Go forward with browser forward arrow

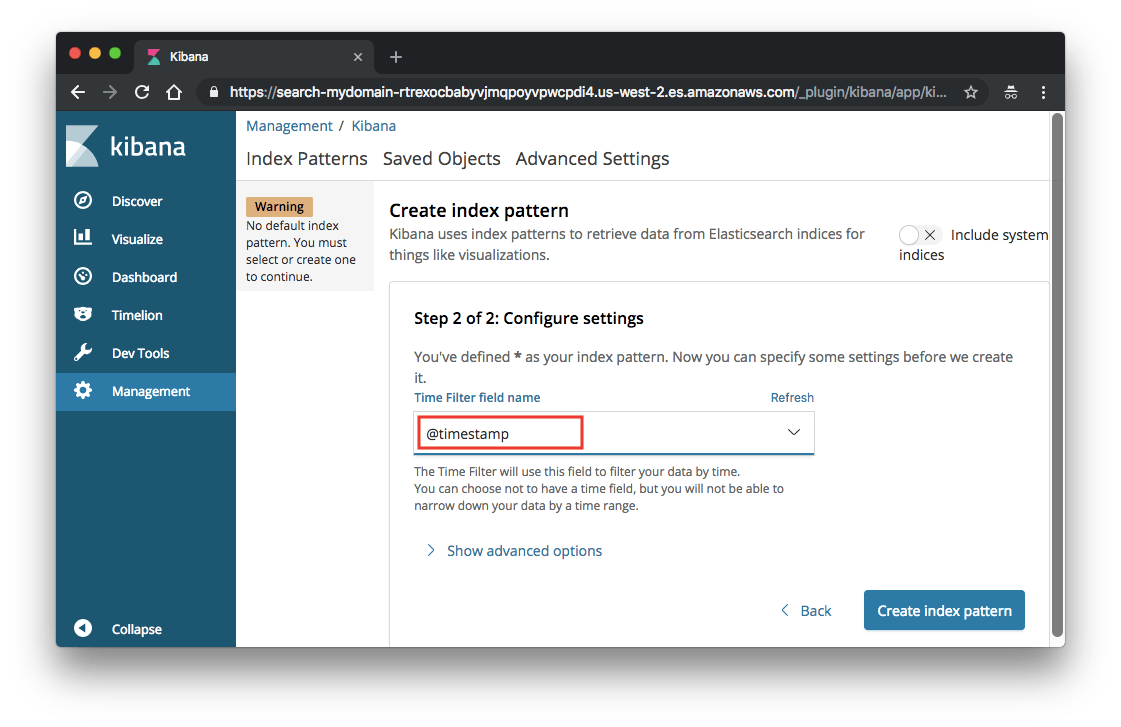pyautogui.click(x=109, y=92)
